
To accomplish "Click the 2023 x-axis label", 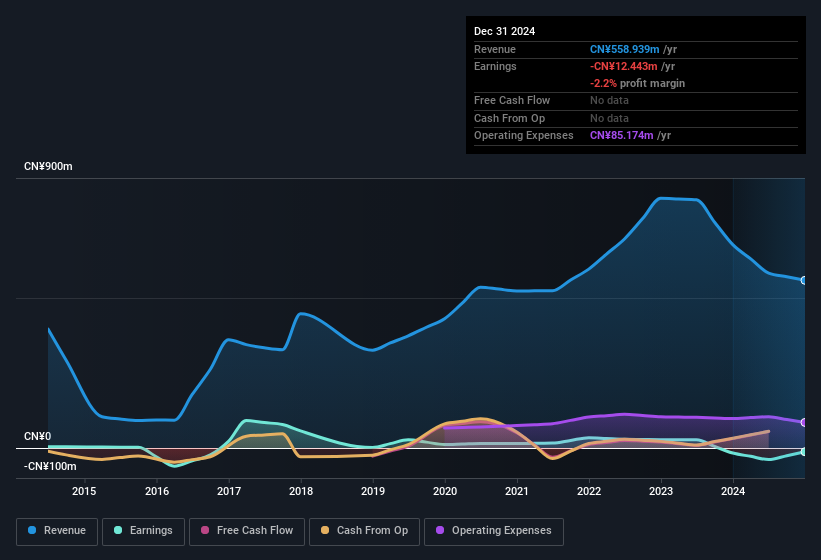I will pos(661,491).
